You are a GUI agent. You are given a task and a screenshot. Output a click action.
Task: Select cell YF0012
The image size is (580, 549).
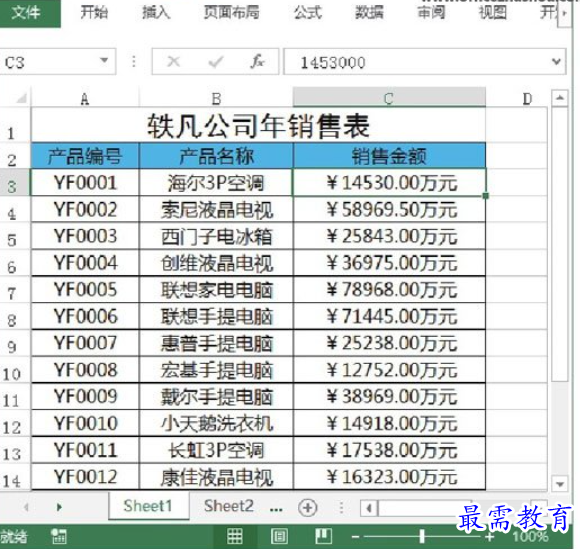85,476
